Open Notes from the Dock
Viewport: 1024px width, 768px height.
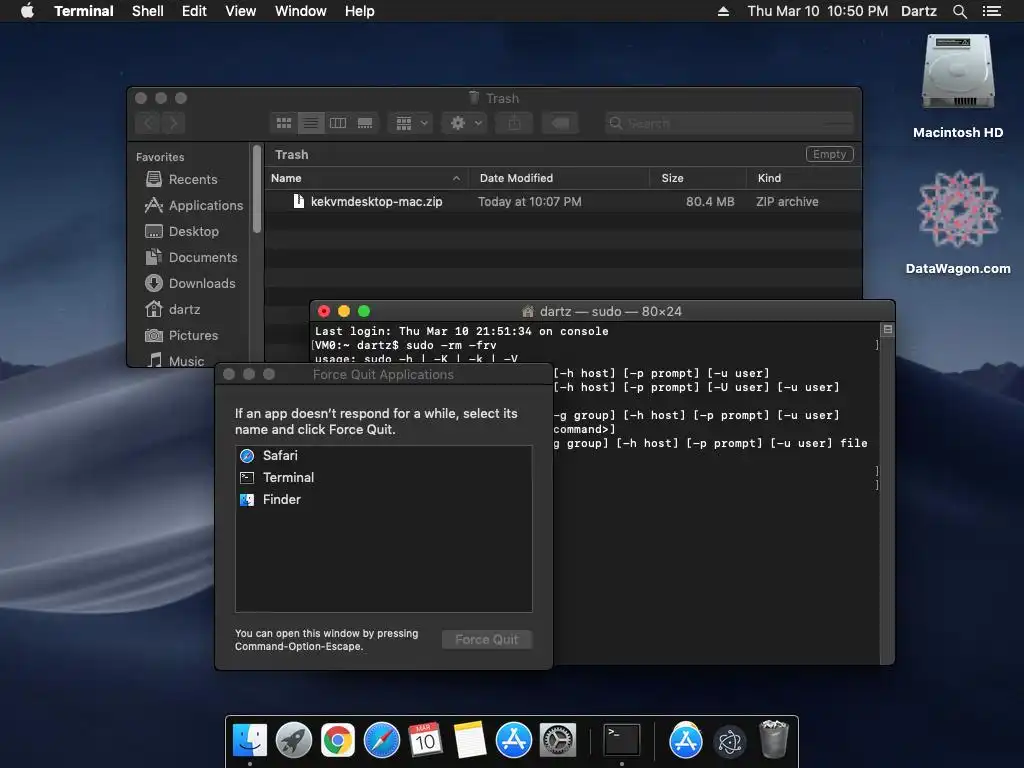pos(470,740)
